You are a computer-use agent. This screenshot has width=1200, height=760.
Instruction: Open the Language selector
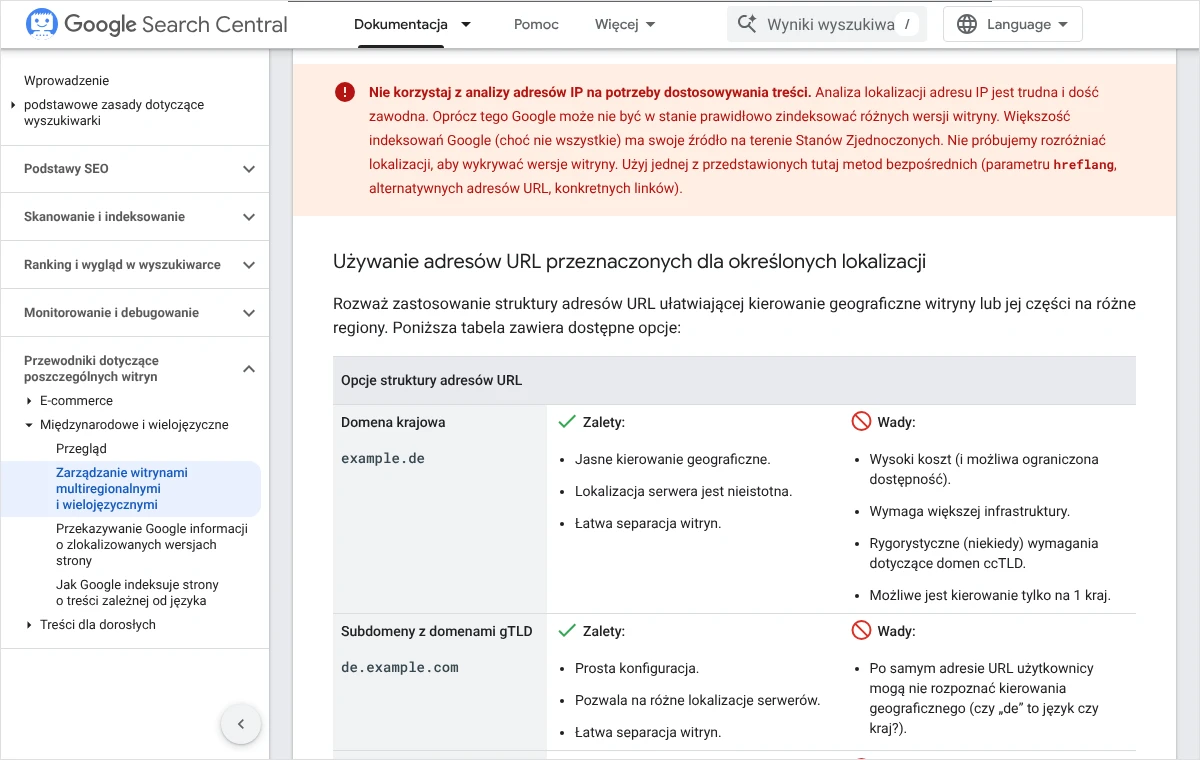pyautogui.click(x=1013, y=24)
